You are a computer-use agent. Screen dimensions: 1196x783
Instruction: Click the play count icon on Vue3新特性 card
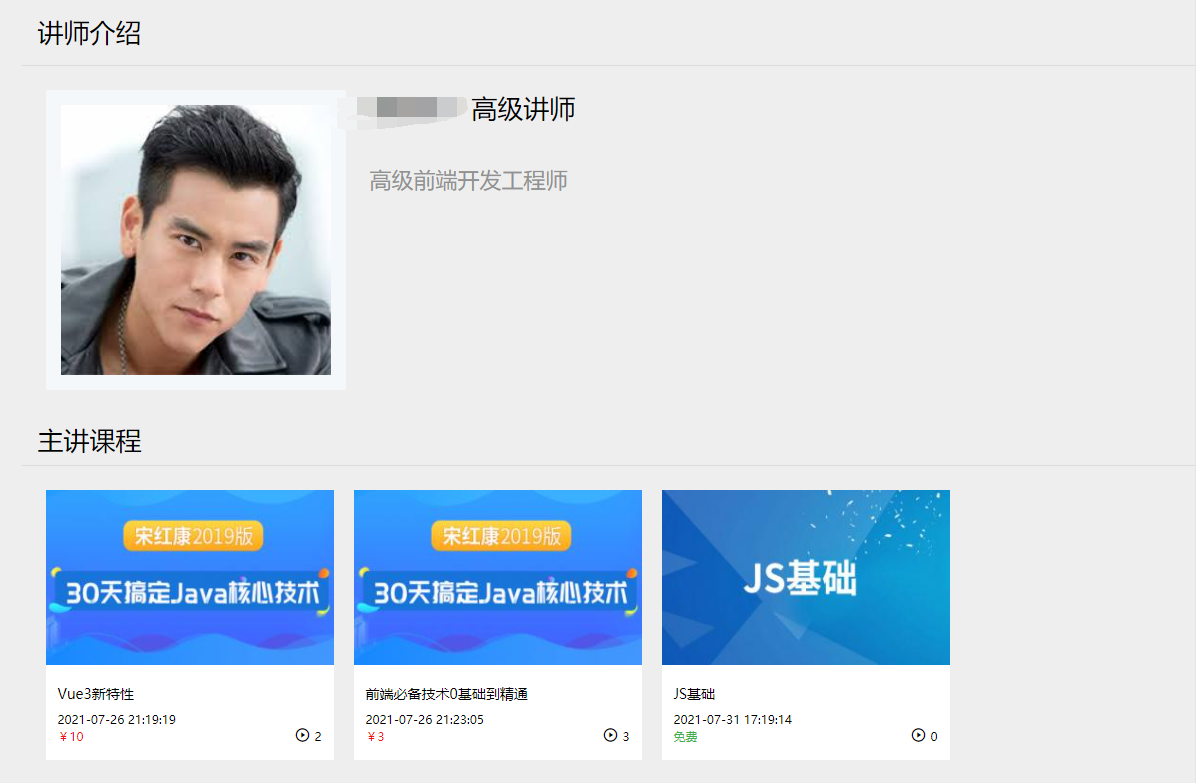click(x=302, y=735)
